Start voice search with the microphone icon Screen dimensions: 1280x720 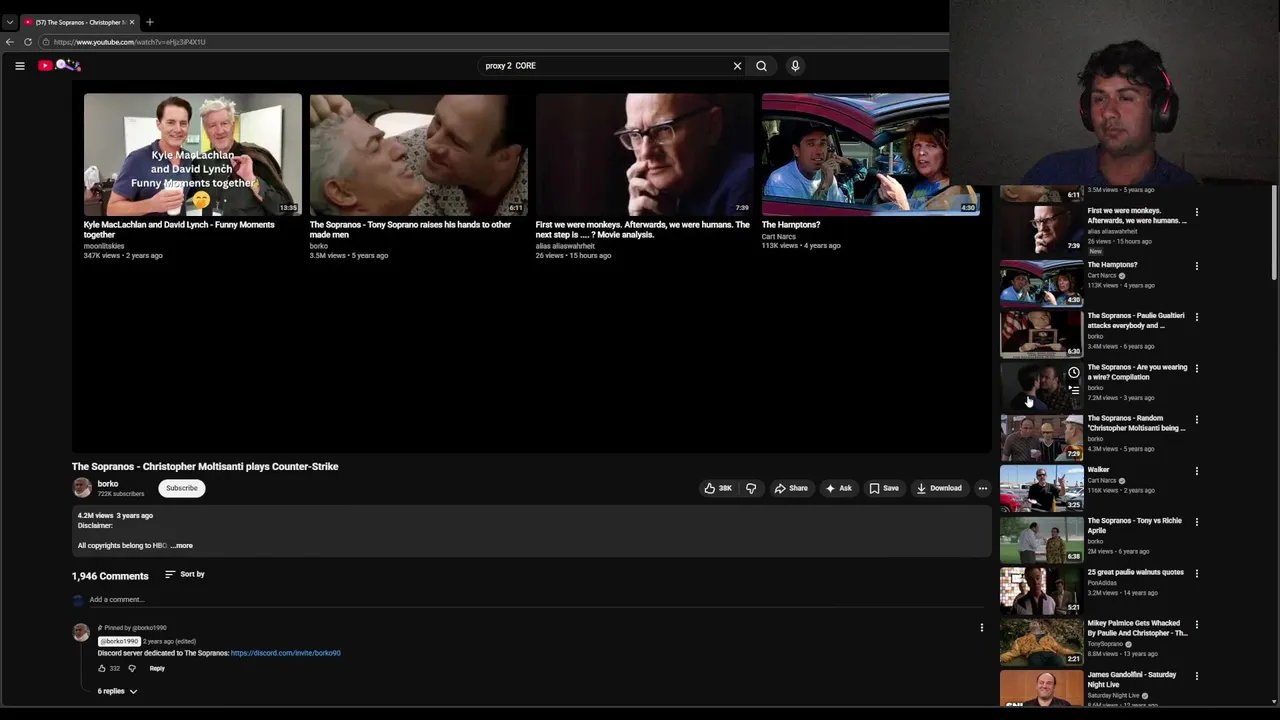click(x=795, y=66)
